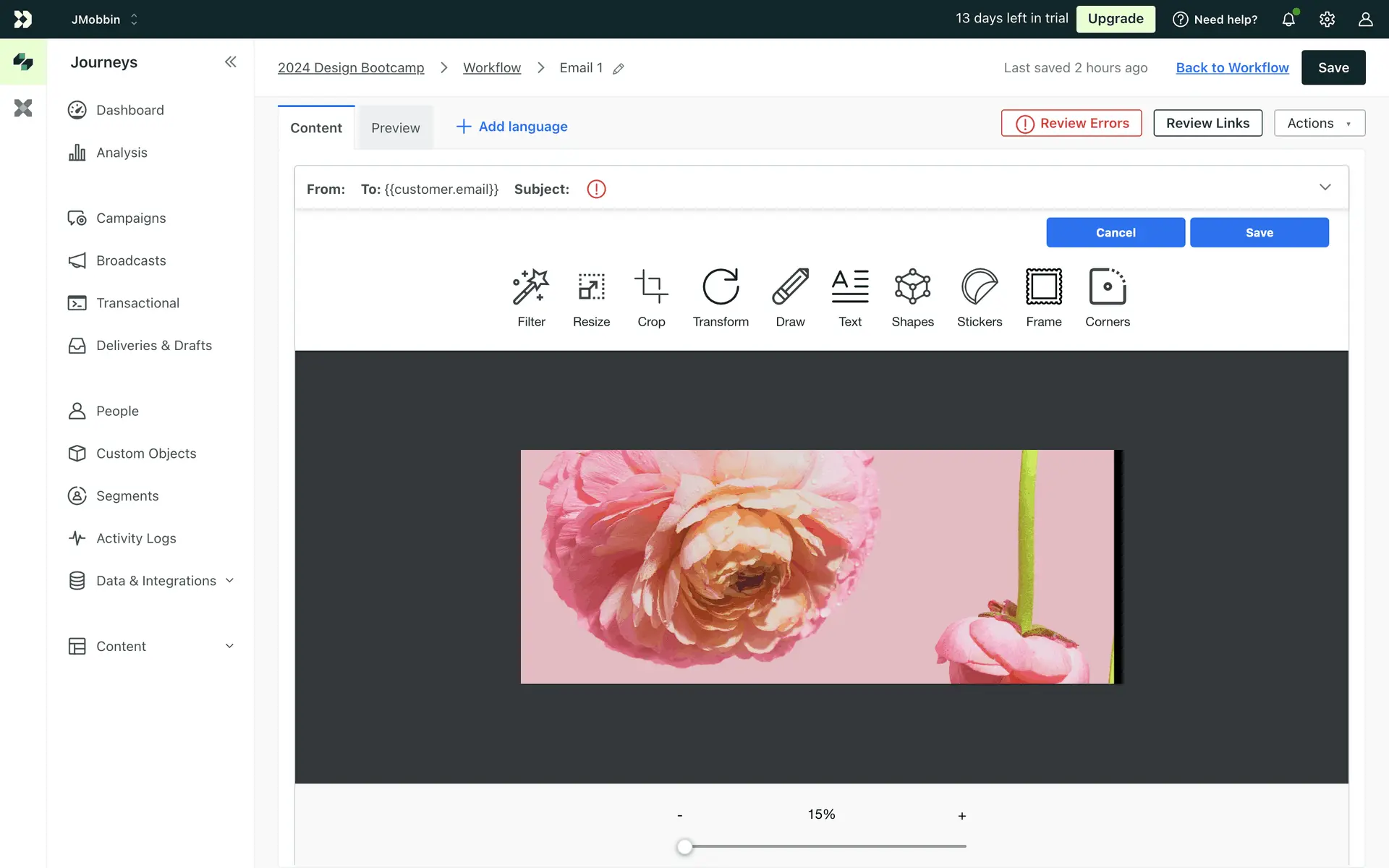Image resolution: width=1389 pixels, height=868 pixels.
Task: Open the Actions dropdown
Action: click(x=1319, y=123)
